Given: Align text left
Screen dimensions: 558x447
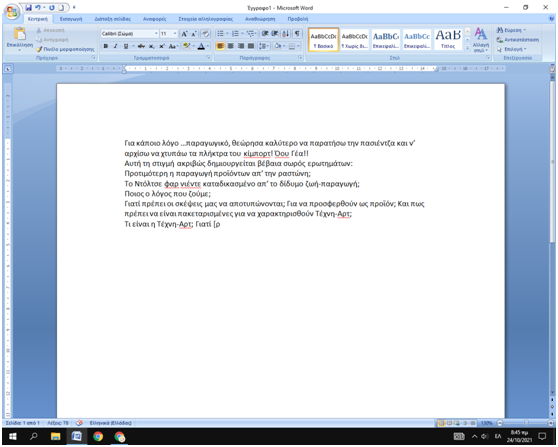Looking at the screenshot, I should click(220, 46).
